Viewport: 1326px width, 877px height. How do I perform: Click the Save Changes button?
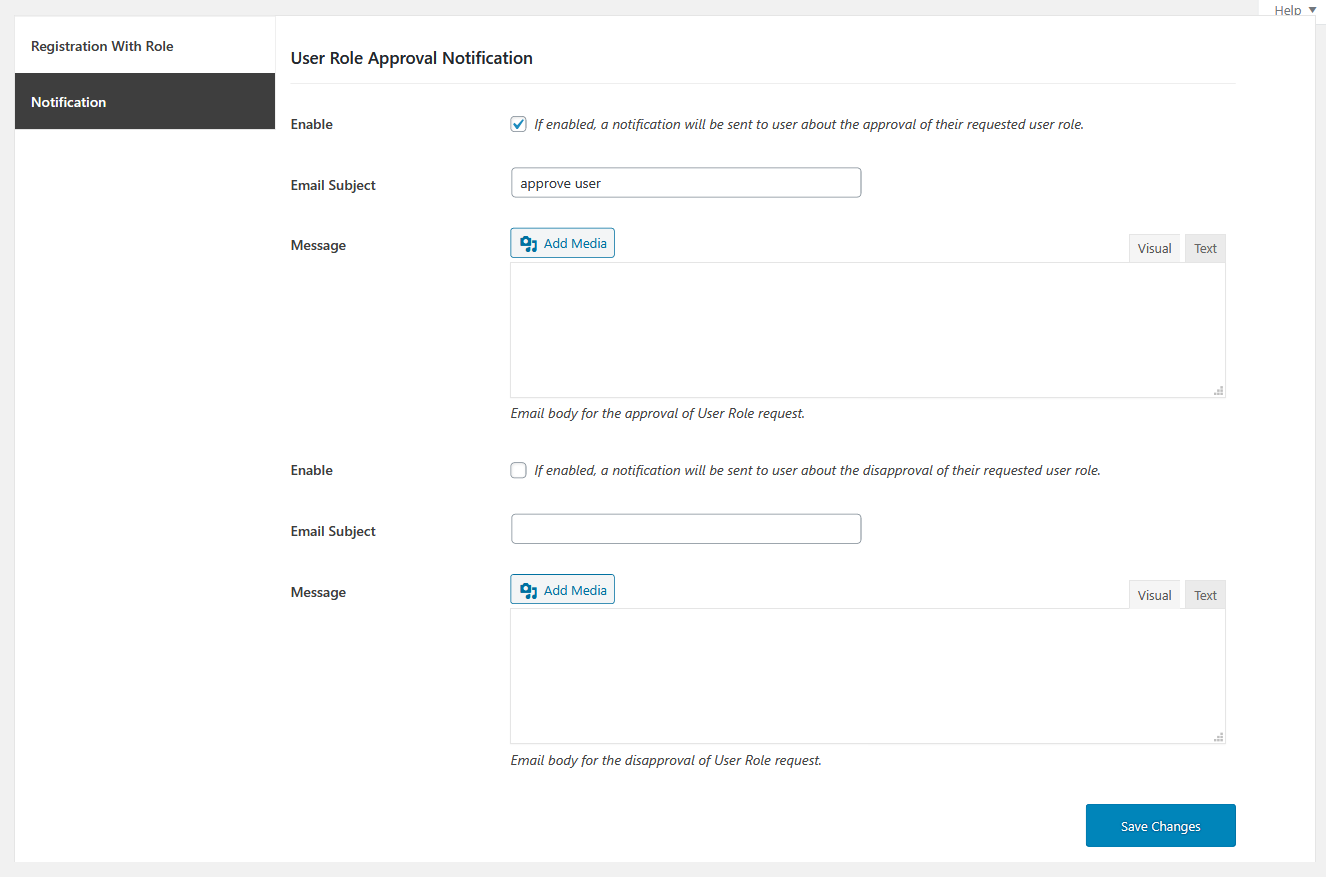[x=1160, y=825]
